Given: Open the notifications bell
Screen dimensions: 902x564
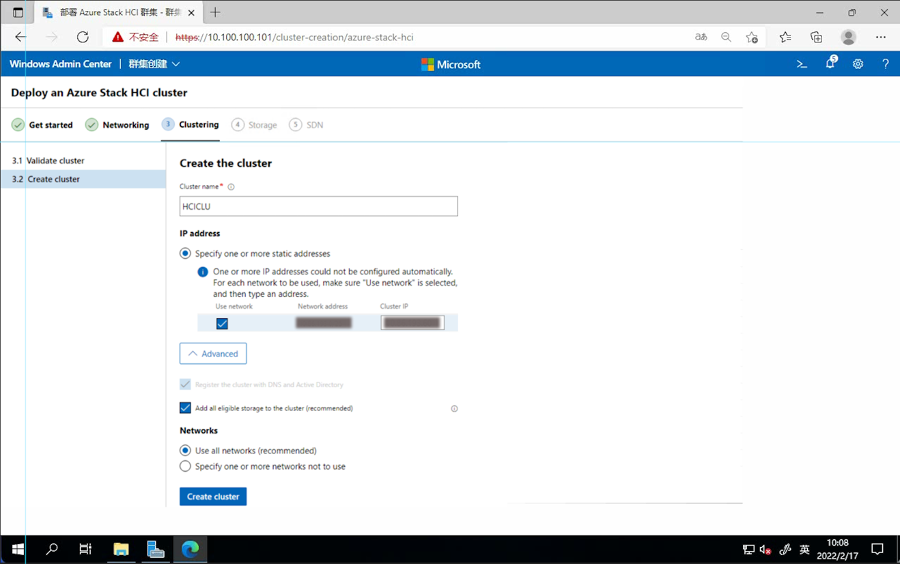Looking at the screenshot, I should 830,63.
